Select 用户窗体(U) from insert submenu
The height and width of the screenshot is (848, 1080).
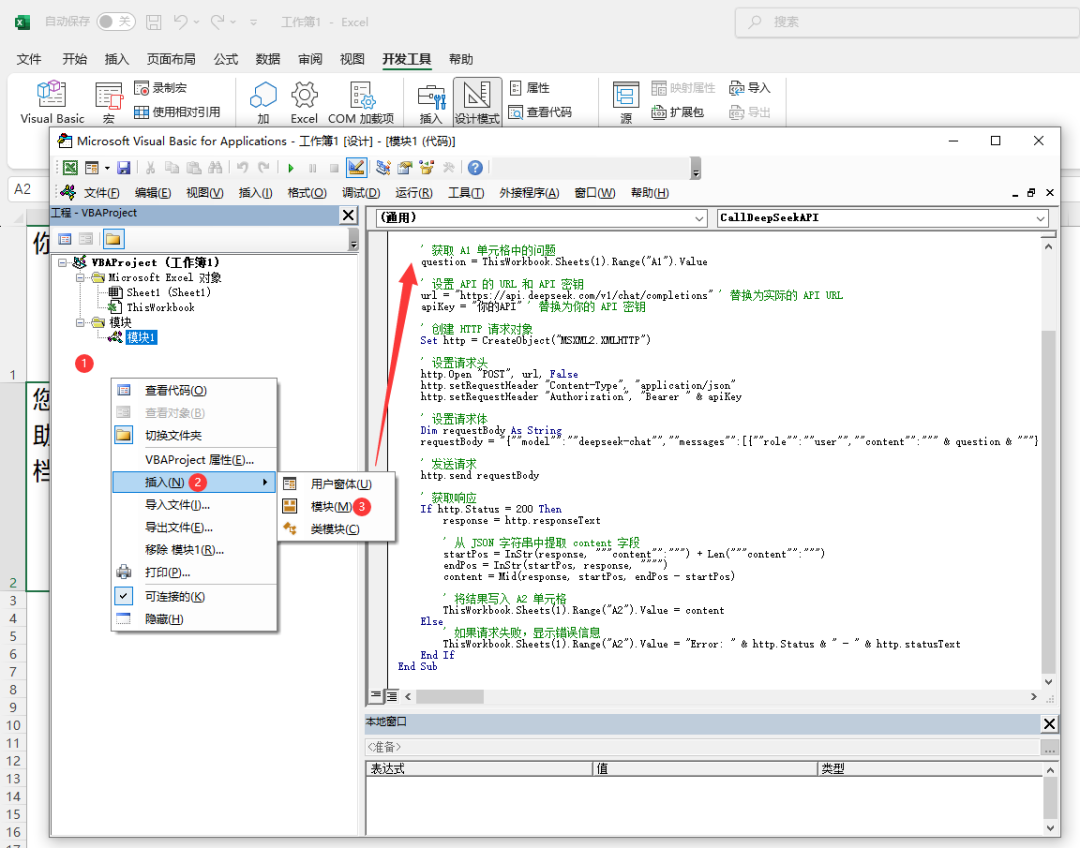[336, 484]
